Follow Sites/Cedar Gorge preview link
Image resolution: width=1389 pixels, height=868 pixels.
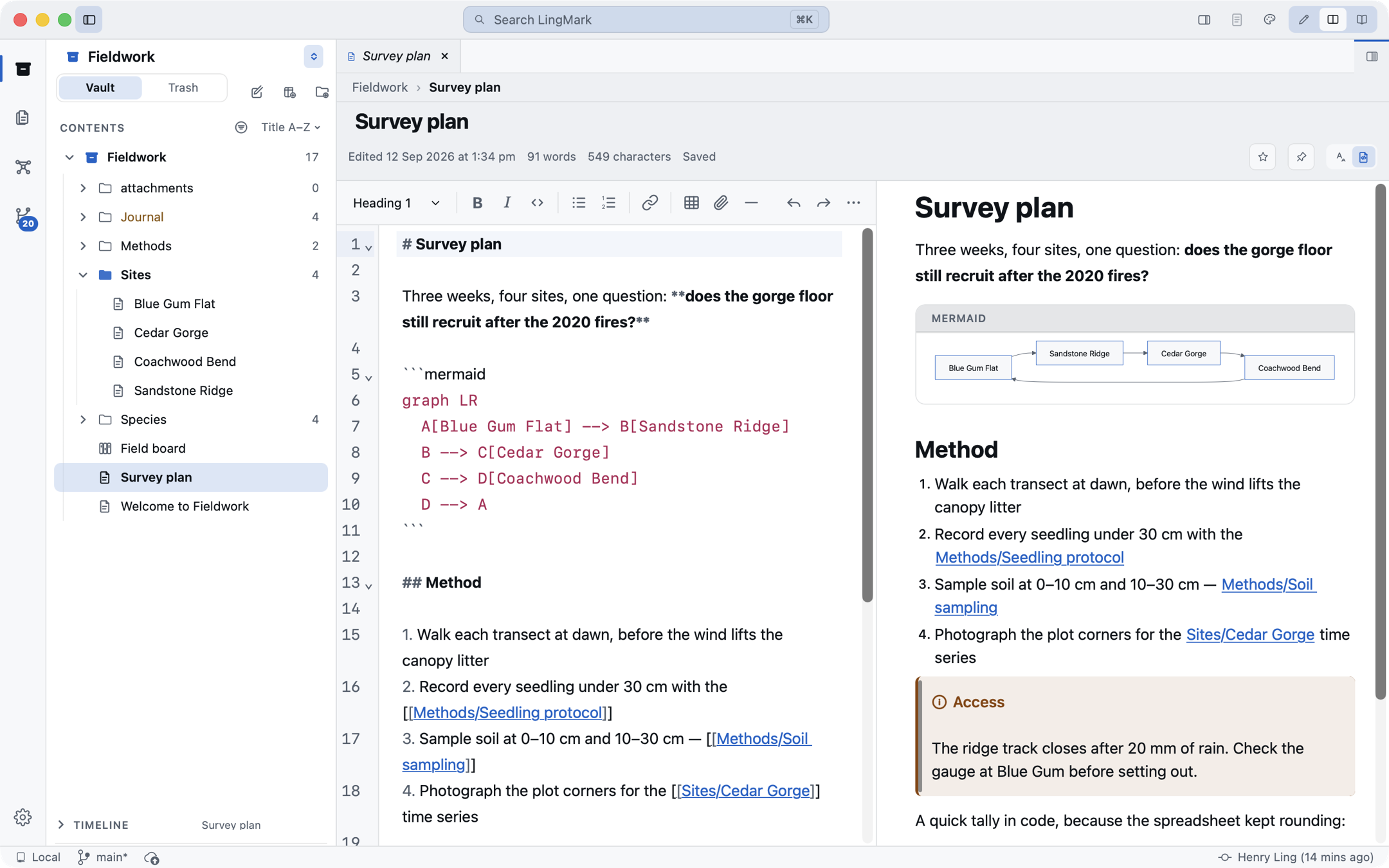1249,635
